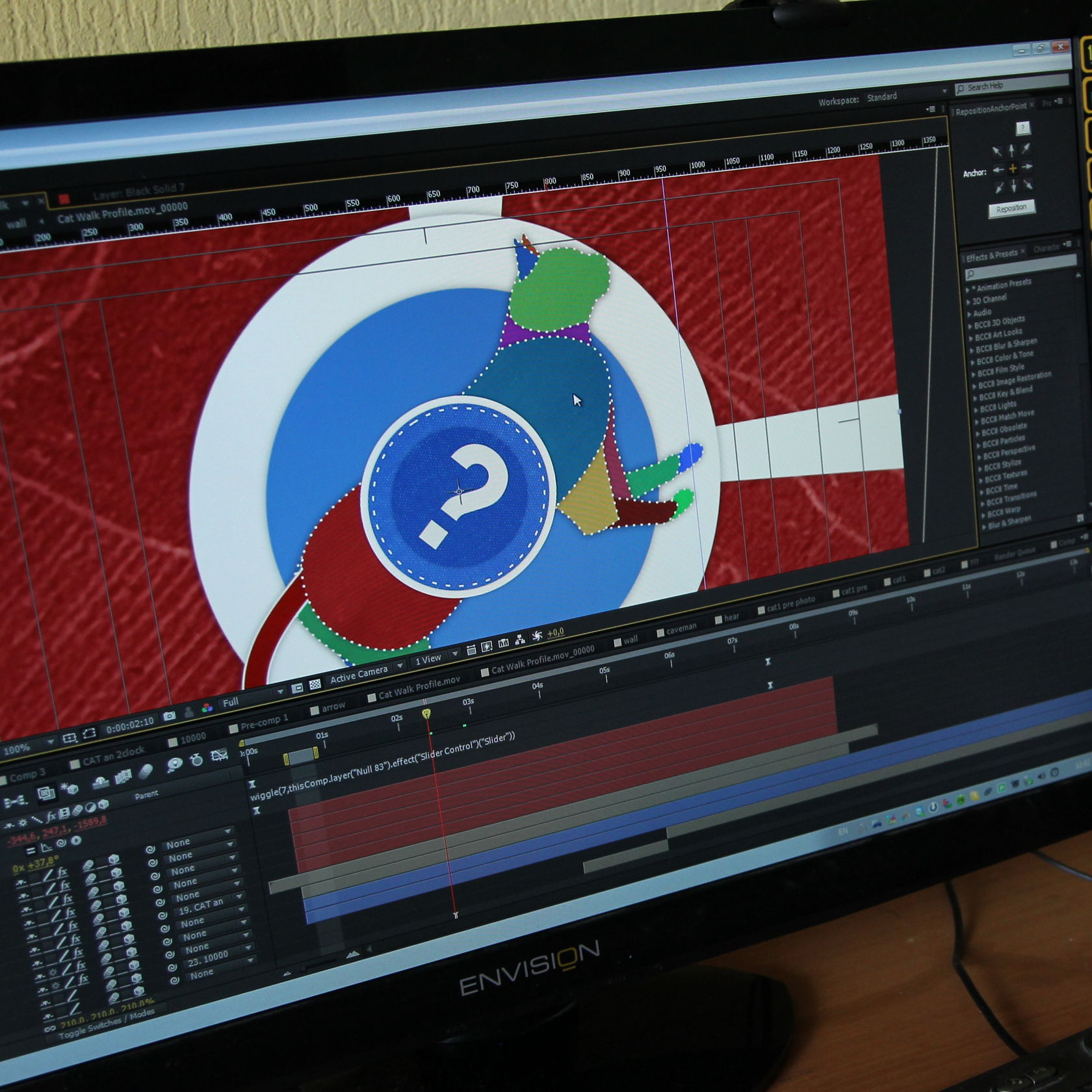Select the right anchor direction arrow

coord(1027,167)
